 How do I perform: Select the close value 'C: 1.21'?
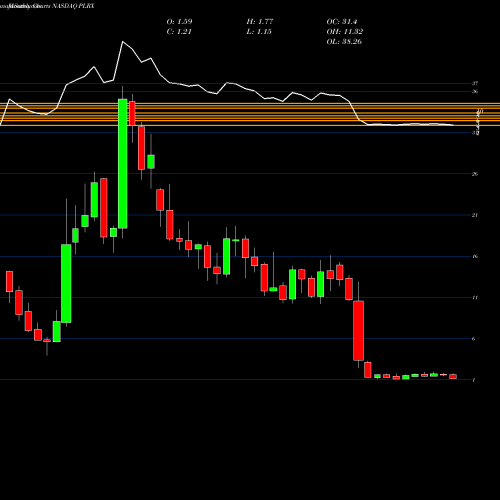coord(179,32)
